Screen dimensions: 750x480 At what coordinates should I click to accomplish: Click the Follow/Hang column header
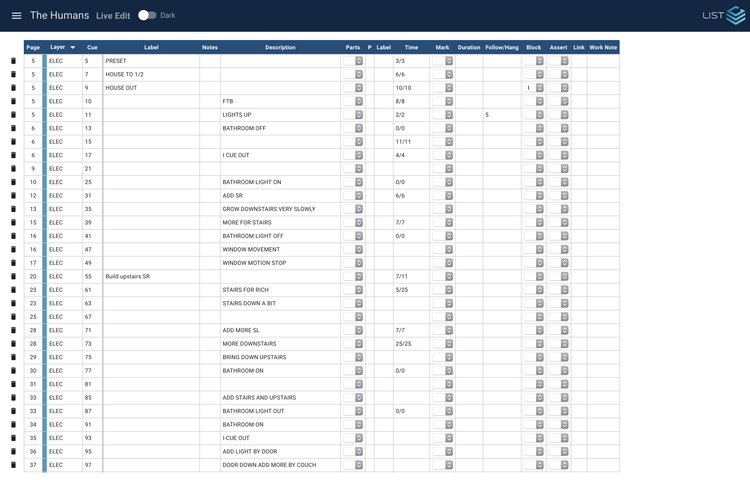pyautogui.click(x=502, y=47)
